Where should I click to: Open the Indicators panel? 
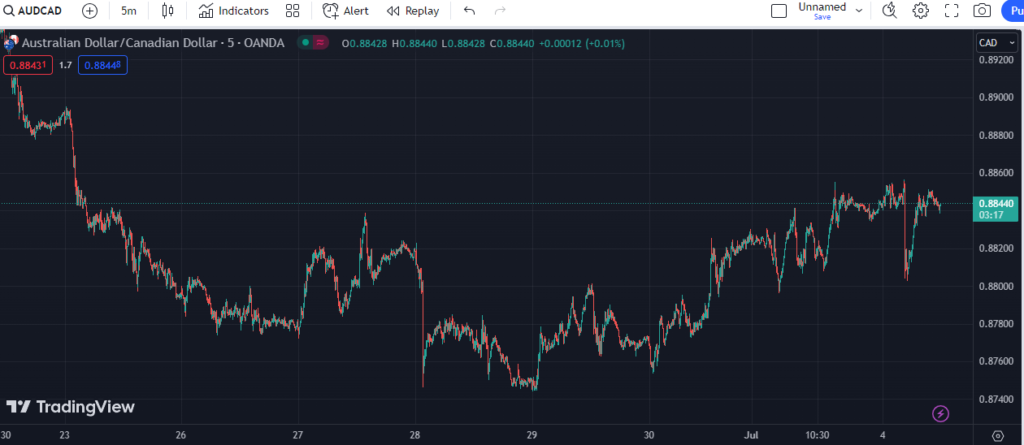click(x=233, y=11)
